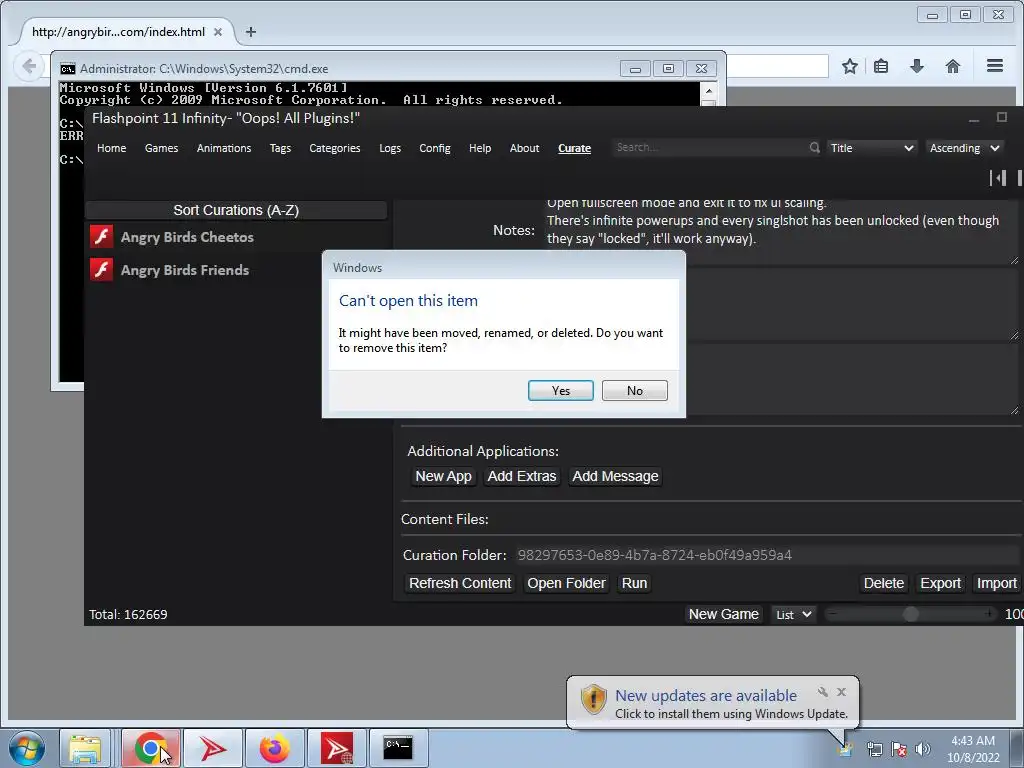Open the Tags tab in Flashpoint
The width and height of the screenshot is (1024, 768).
click(280, 148)
